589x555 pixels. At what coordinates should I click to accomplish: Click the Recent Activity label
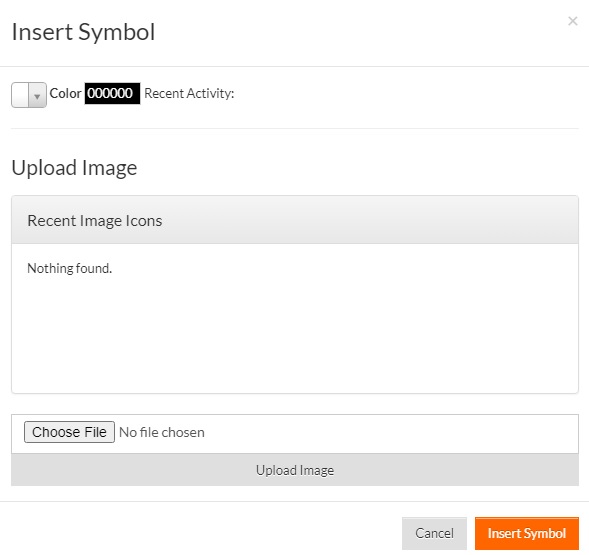click(189, 93)
